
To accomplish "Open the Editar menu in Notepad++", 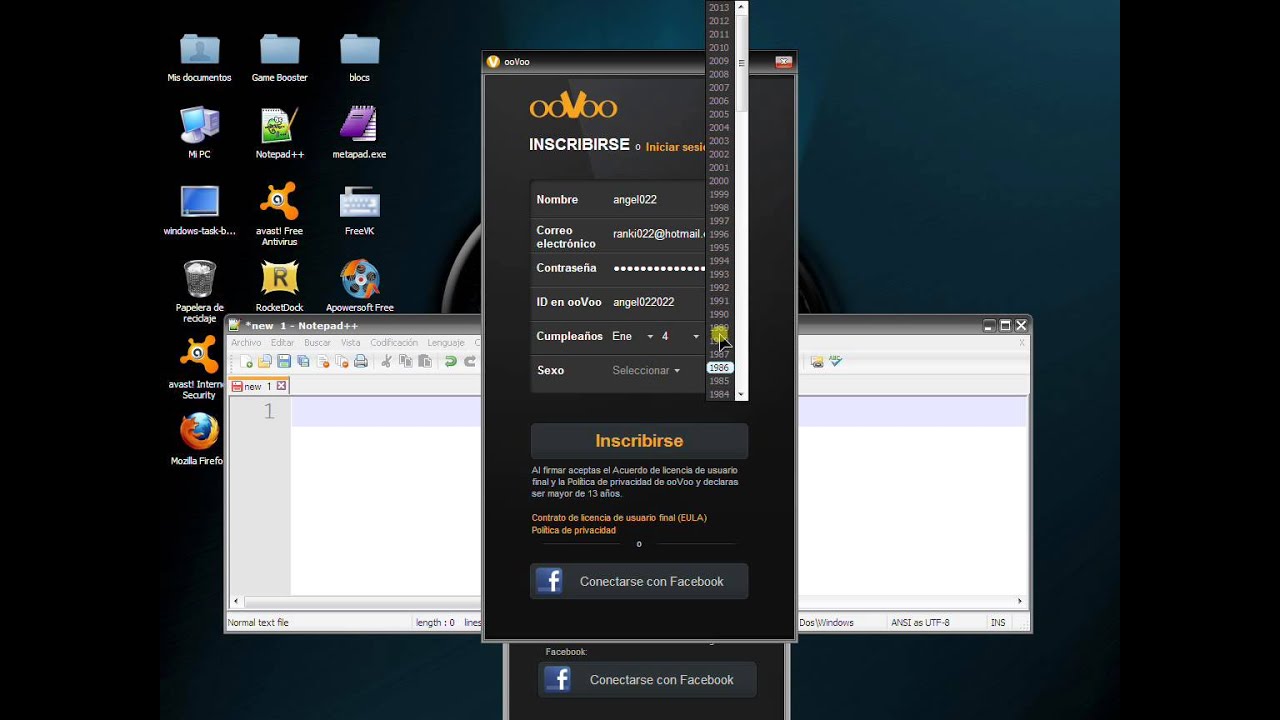I will (283, 343).
